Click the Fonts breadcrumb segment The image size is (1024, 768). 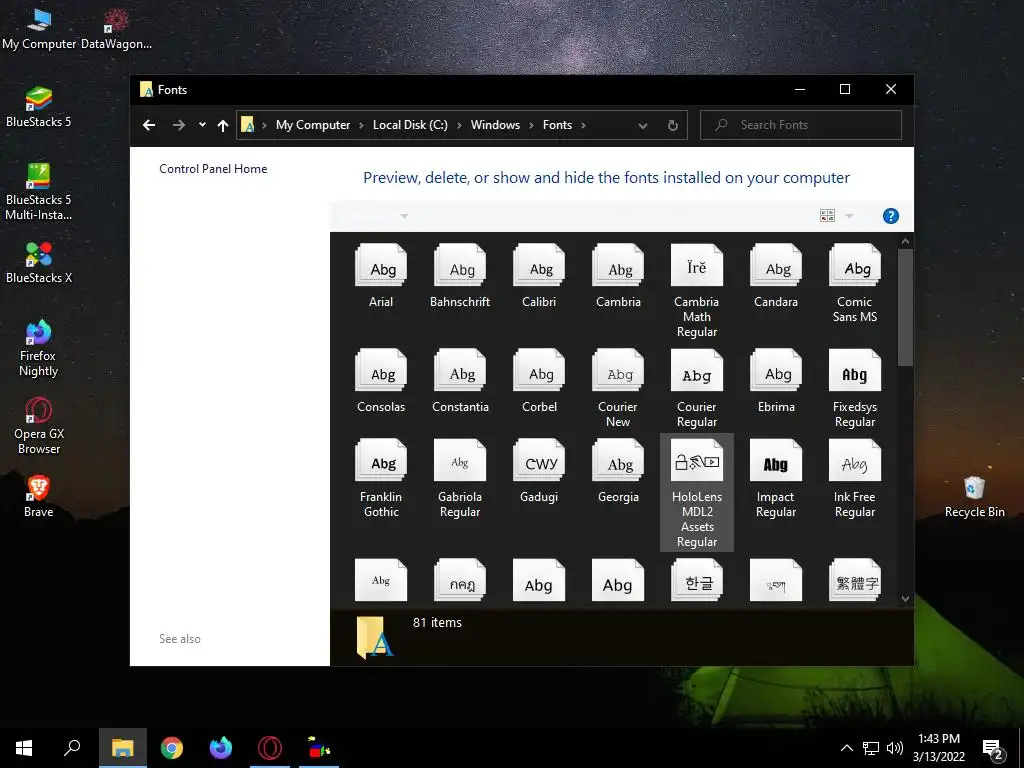pos(557,125)
